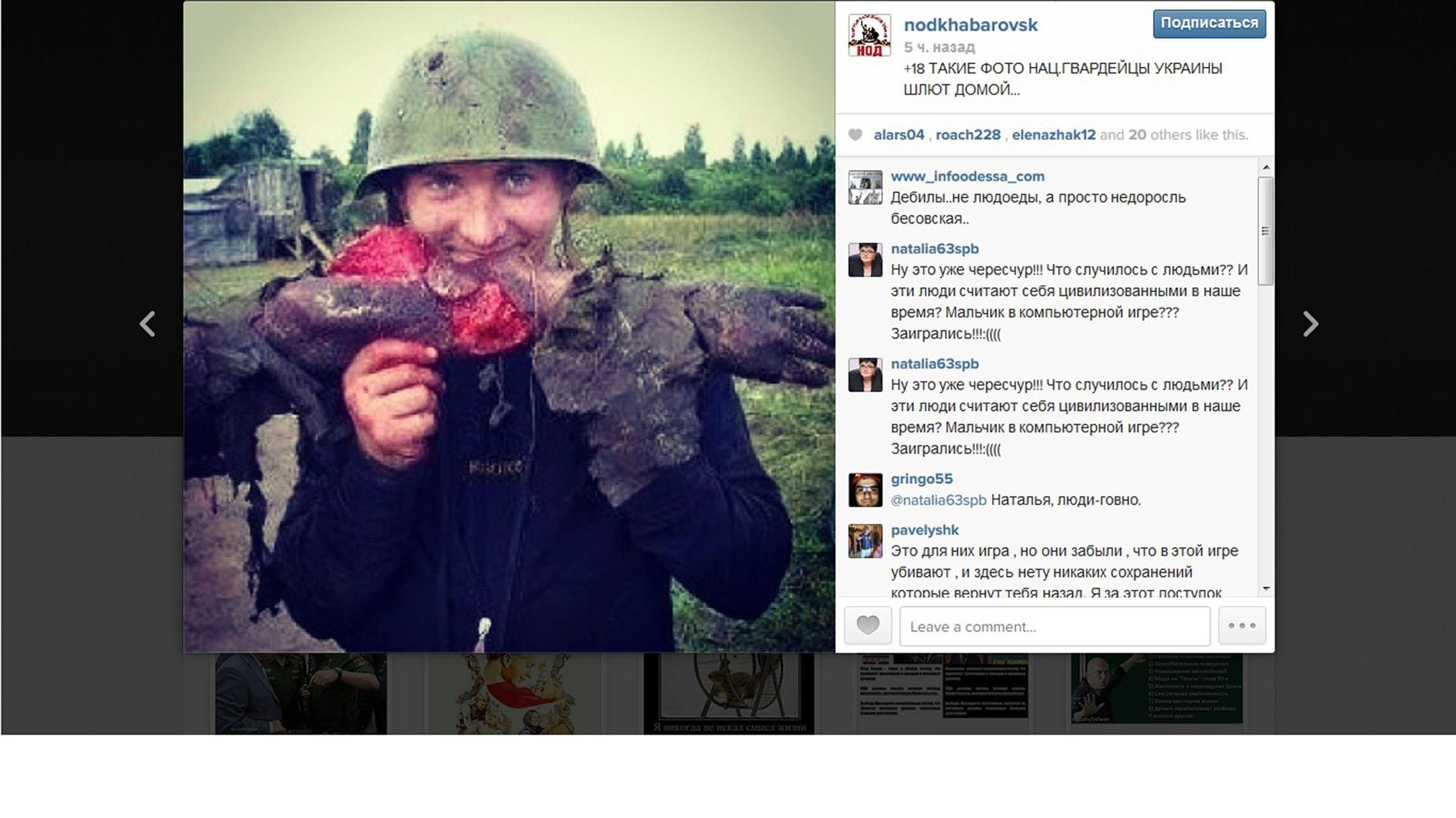The height and width of the screenshot is (818, 1456).
Task: Click the Leave a comment field
Action: 1055,625
